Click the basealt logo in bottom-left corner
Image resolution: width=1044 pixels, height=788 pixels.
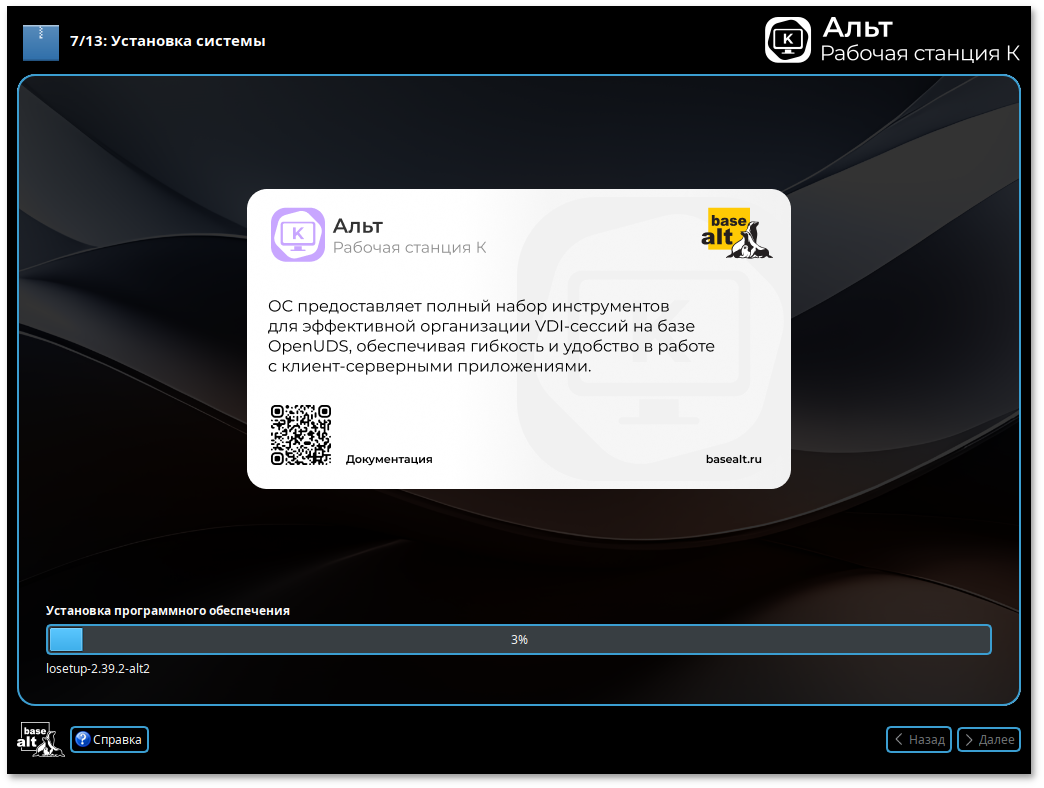click(x=40, y=739)
